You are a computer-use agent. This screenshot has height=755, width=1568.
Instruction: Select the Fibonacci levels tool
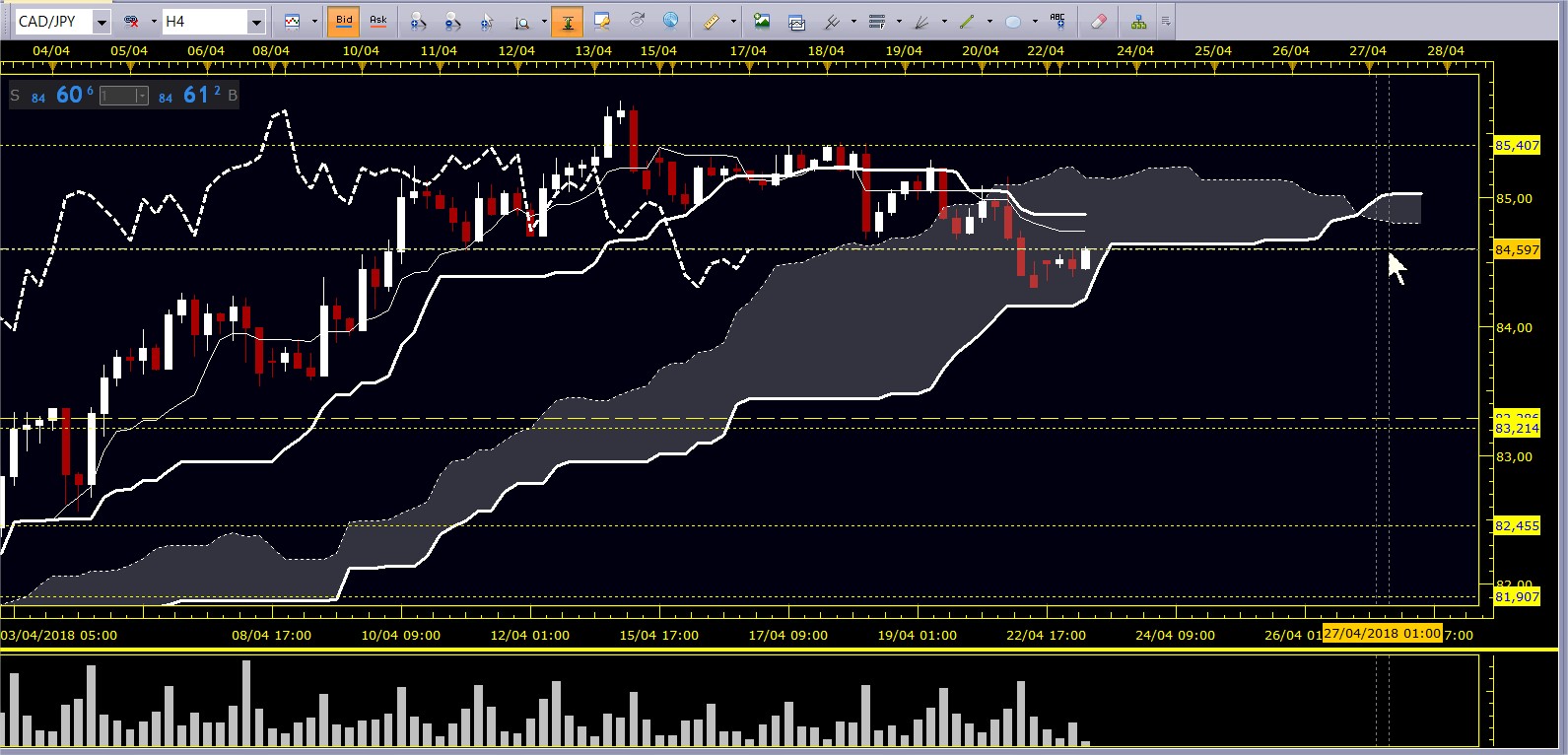[x=877, y=21]
